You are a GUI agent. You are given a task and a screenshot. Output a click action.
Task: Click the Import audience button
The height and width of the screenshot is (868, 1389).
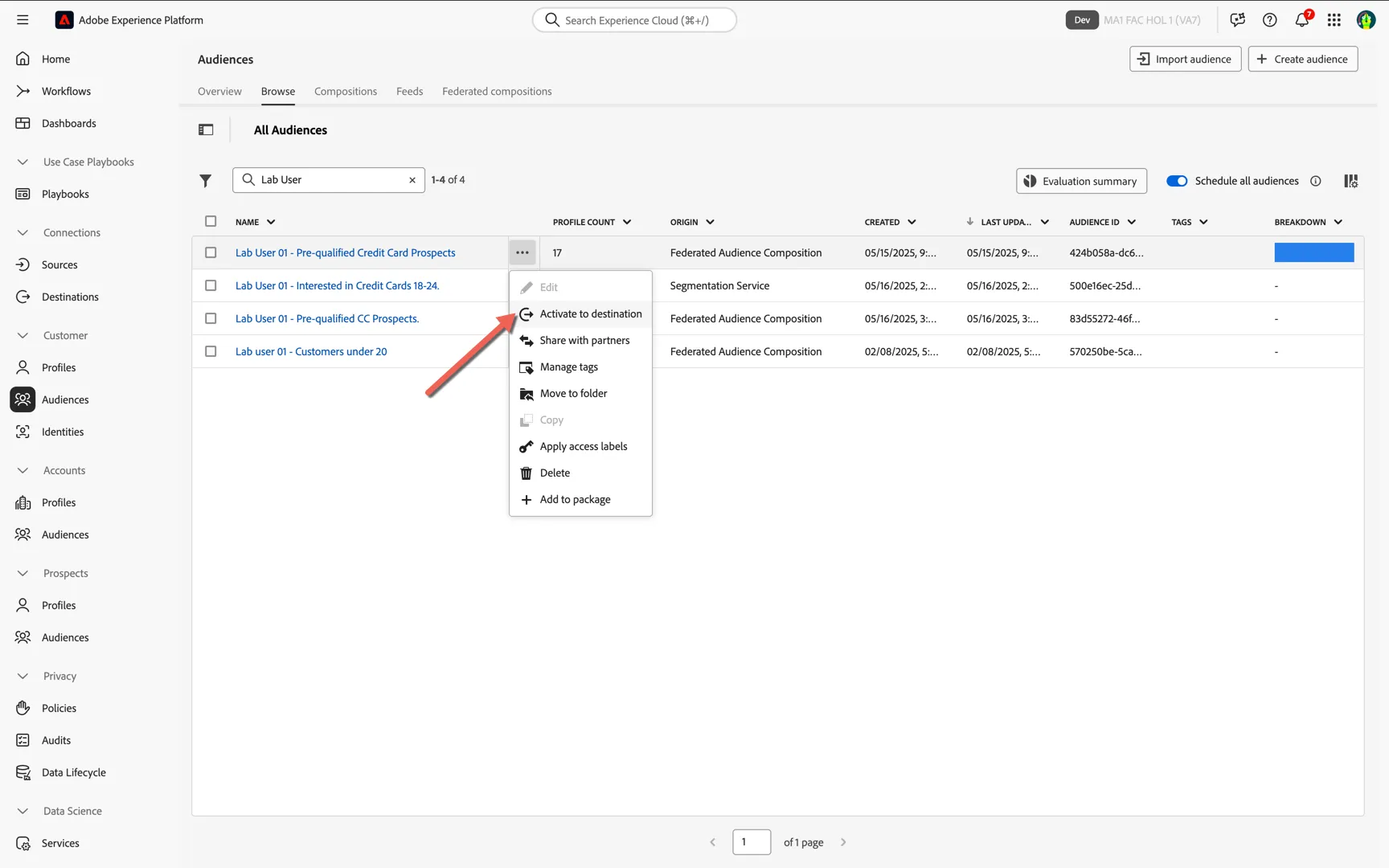tap(1186, 59)
